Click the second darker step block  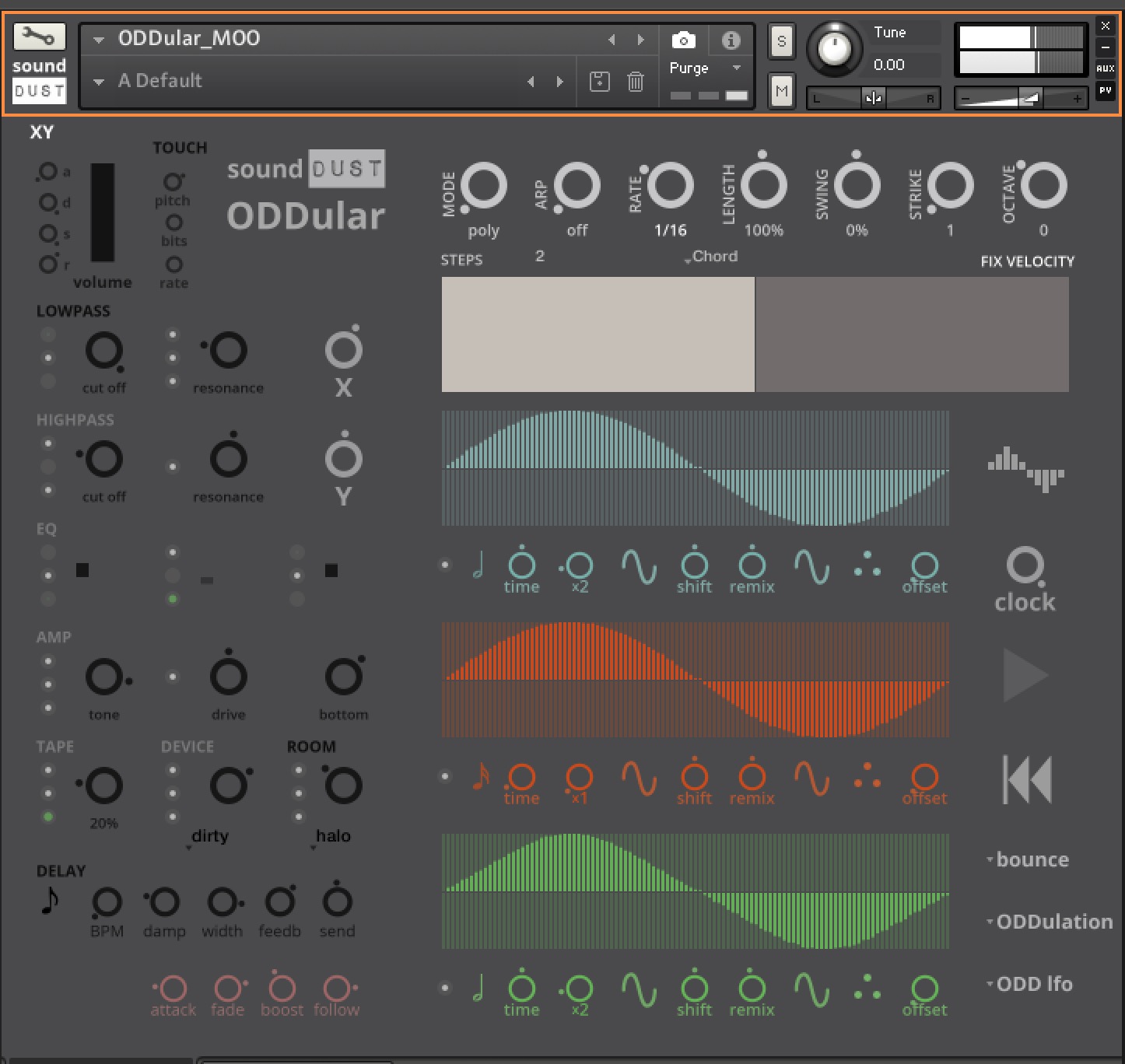pos(912,334)
